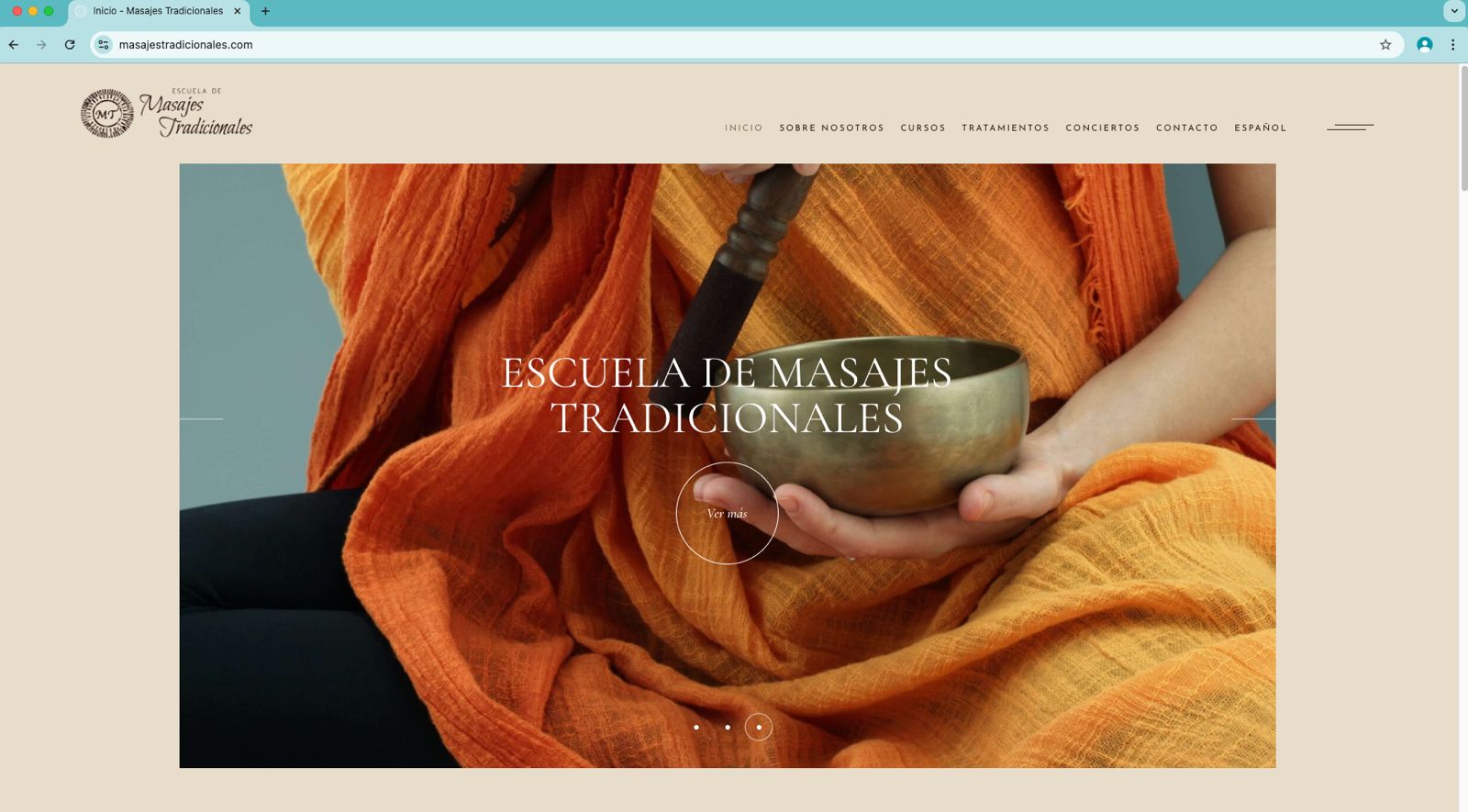This screenshot has height=812, width=1468.
Task: Close the Inicio - Masajes Tradicionales tab
Action: point(237,11)
